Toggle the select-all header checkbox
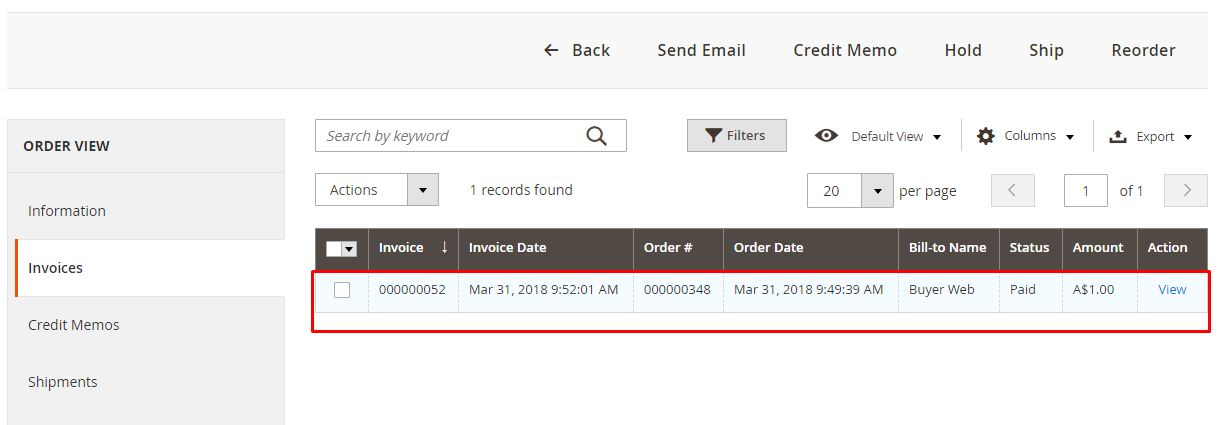Screen dimensions: 1222x425 point(335,248)
